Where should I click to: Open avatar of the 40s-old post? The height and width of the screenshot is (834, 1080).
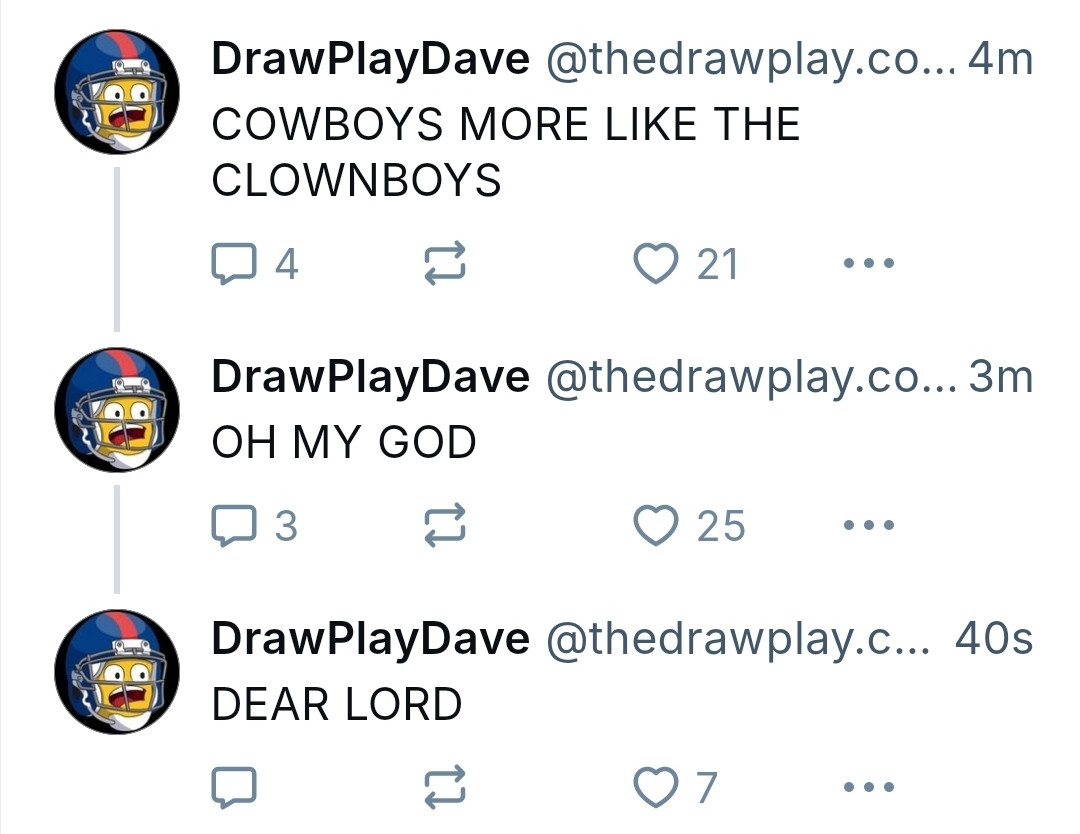pos(117,671)
